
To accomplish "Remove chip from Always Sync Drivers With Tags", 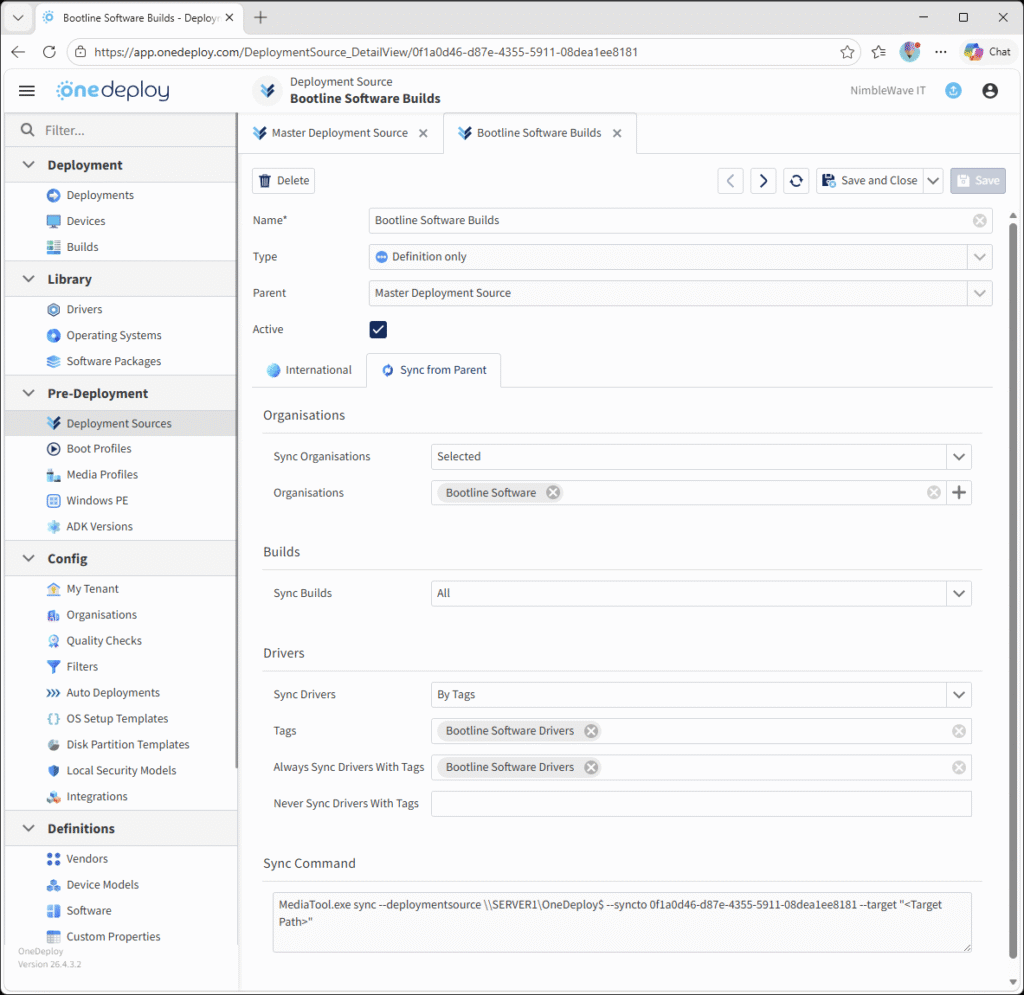I will point(591,767).
